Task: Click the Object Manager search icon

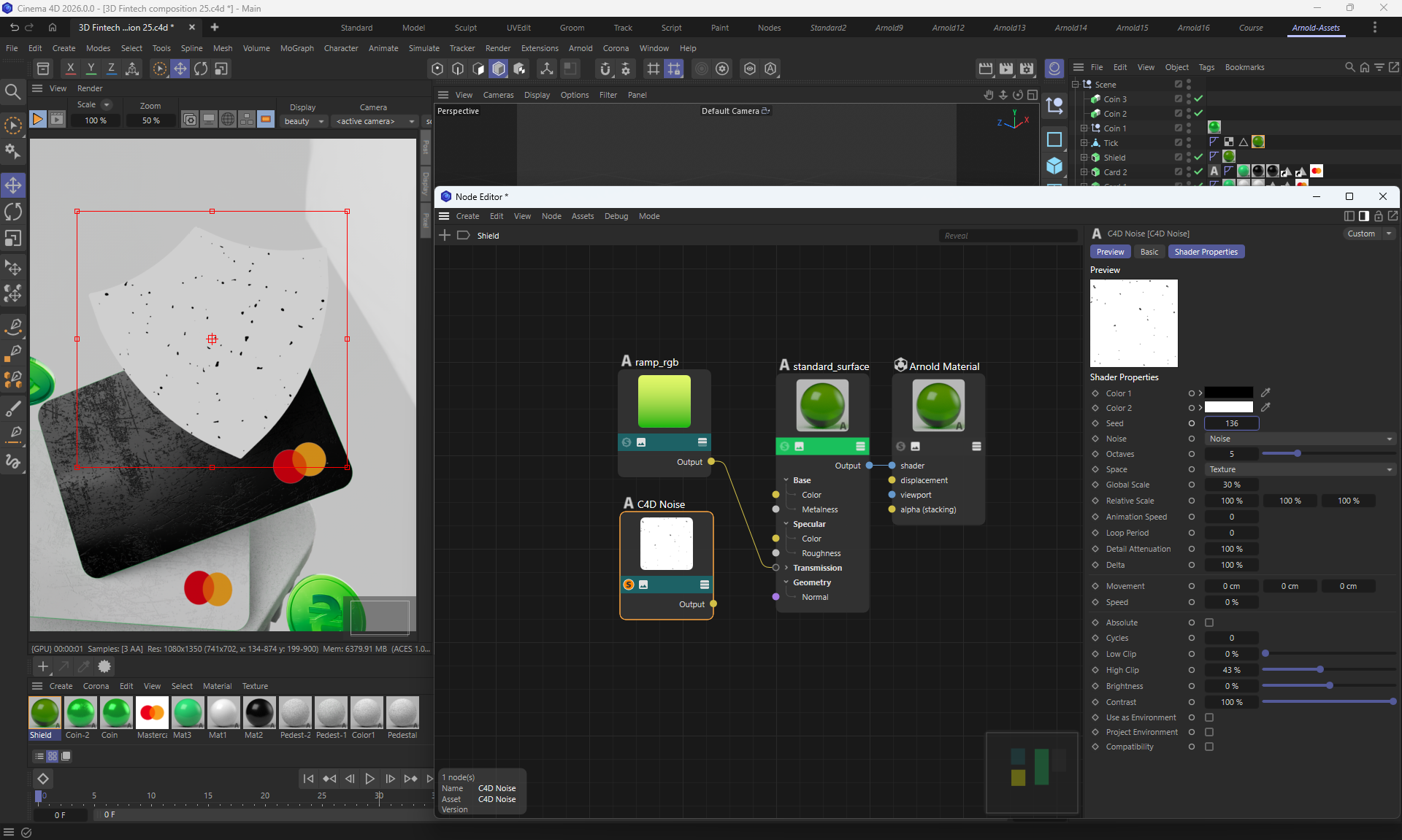Action: (1349, 67)
